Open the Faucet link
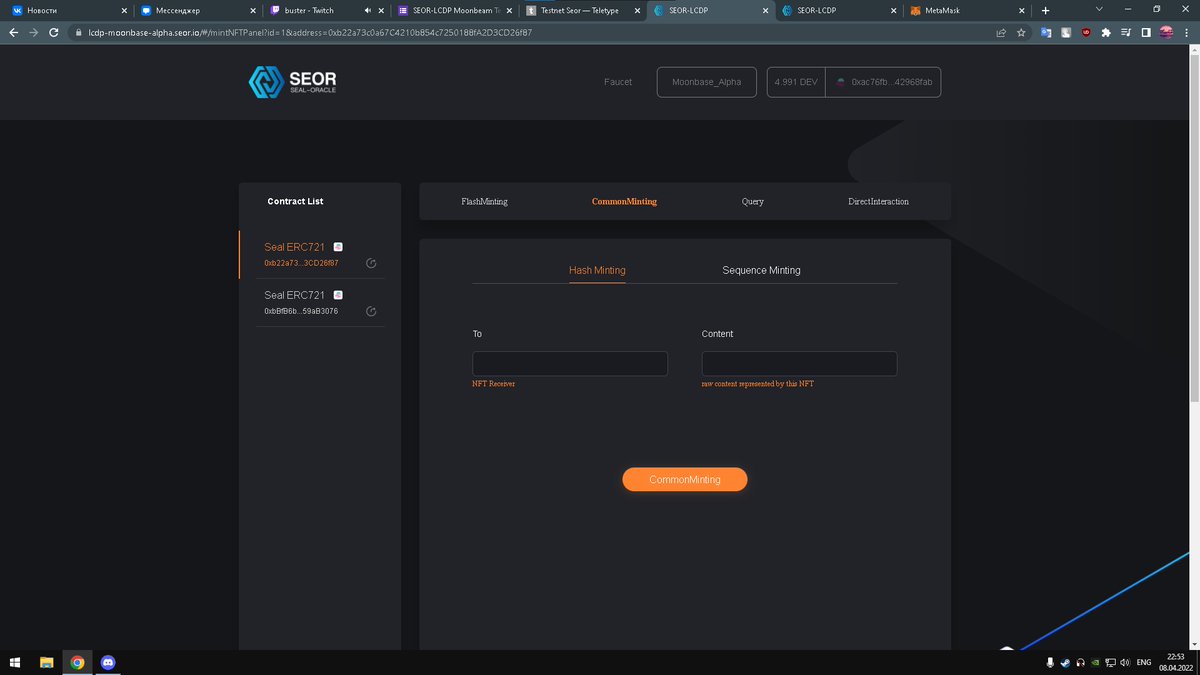Image resolution: width=1200 pixels, height=675 pixels. tap(618, 82)
